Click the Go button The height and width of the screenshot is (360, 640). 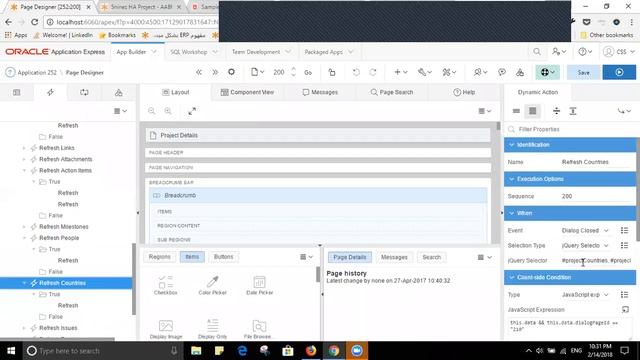pos(308,72)
